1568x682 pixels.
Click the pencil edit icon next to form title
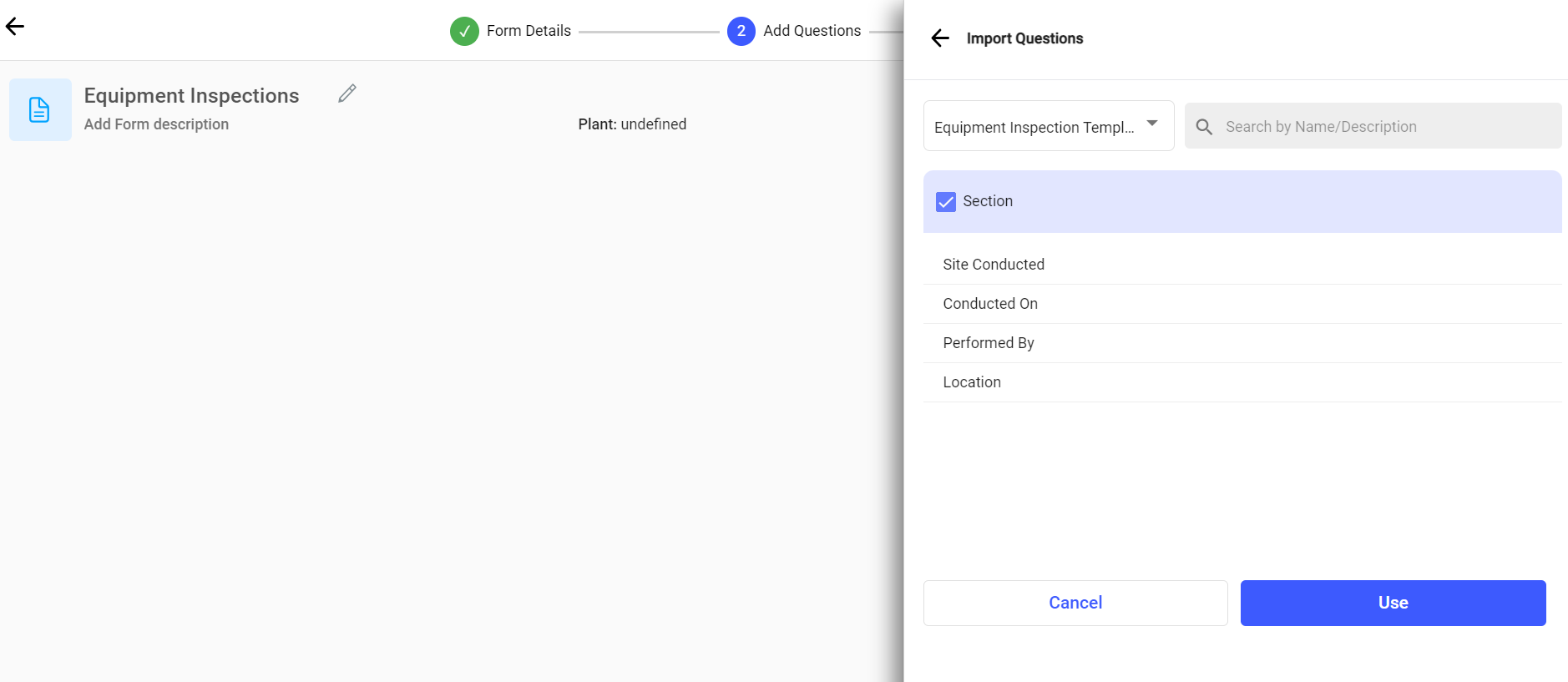pyautogui.click(x=347, y=93)
